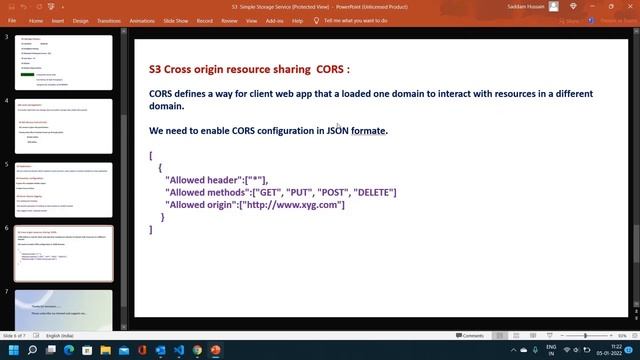The height and width of the screenshot is (360, 640).
Task: Click the zoom out minus button
Action: (562, 336)
